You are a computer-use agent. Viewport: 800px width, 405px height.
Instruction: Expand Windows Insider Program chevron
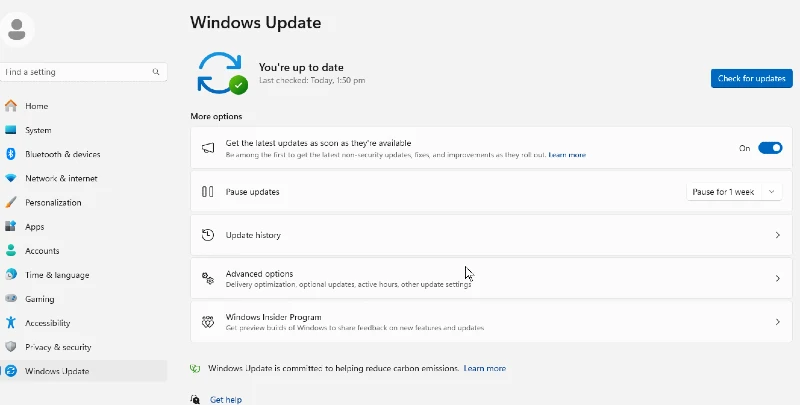(x=778, y=322)
